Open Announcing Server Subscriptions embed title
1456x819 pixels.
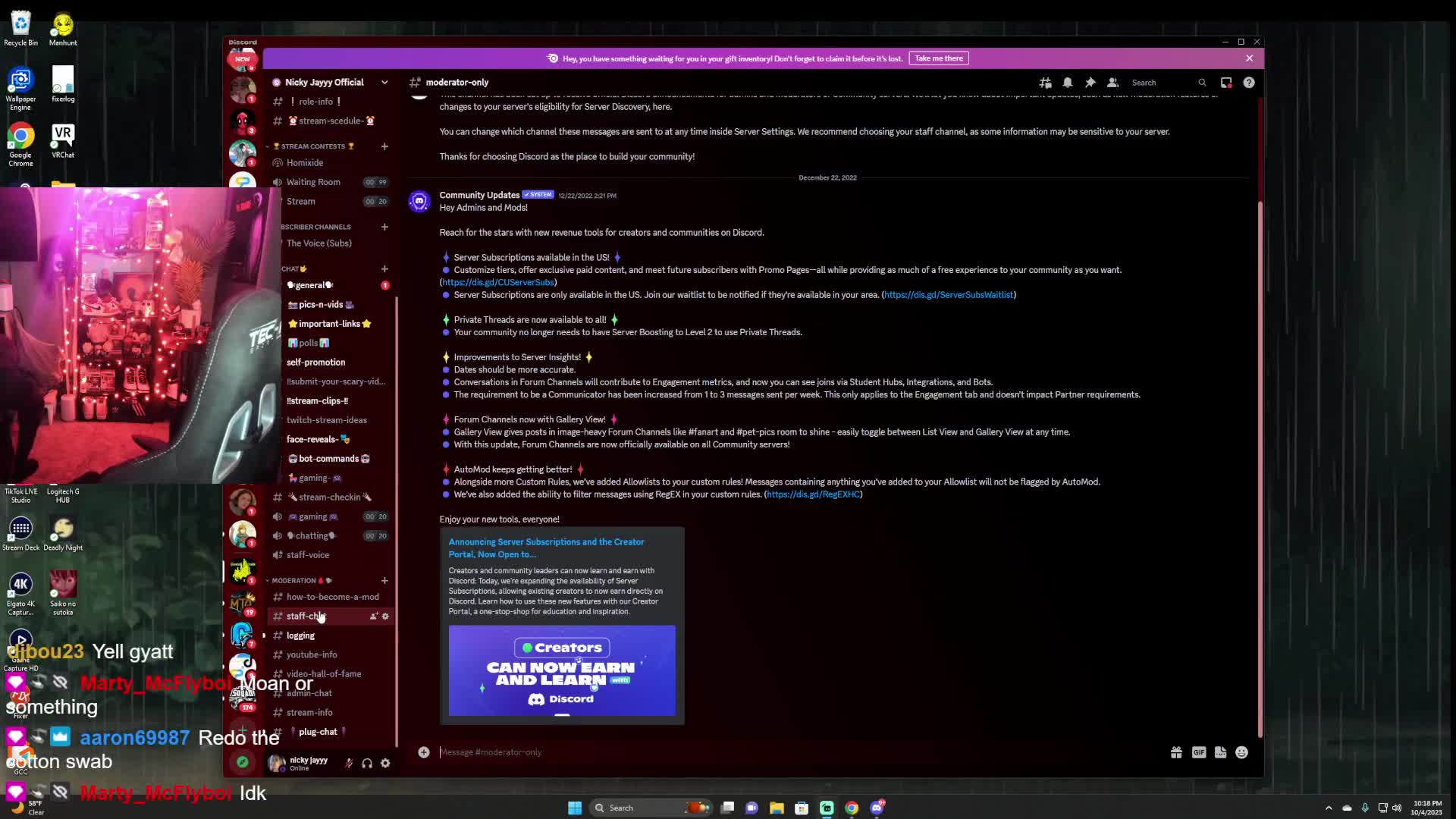(x=546, y=548)
